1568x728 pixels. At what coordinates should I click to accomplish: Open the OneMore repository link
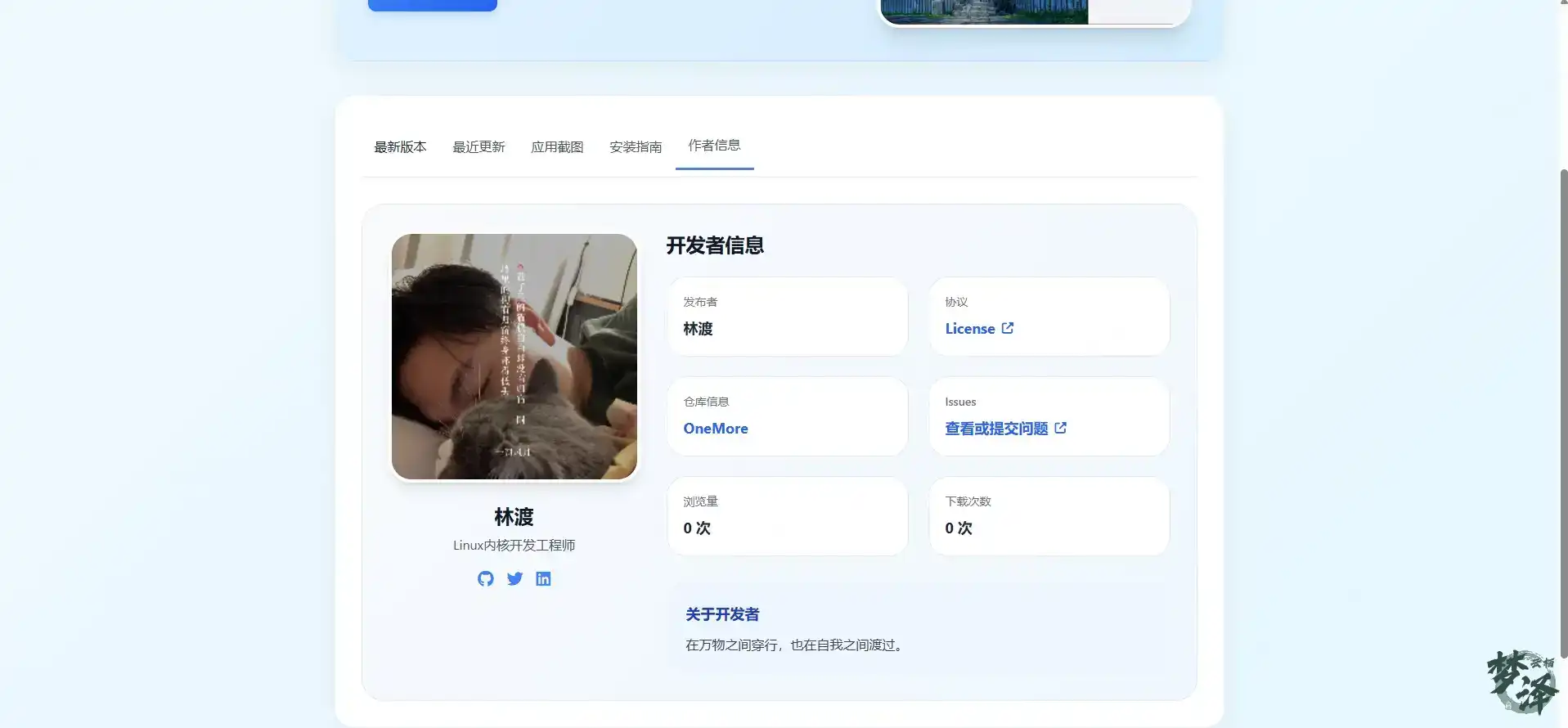(716, 429)
